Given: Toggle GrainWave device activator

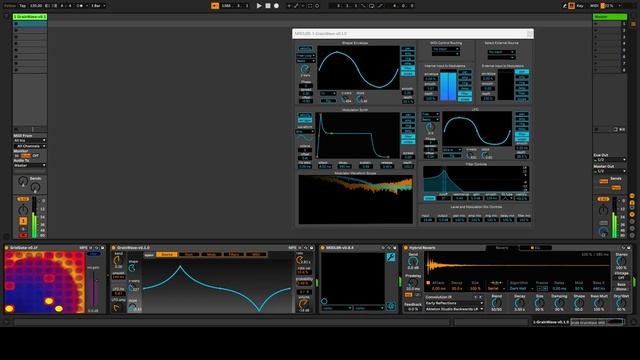Looking at the screenshot, I should (113, 248).
